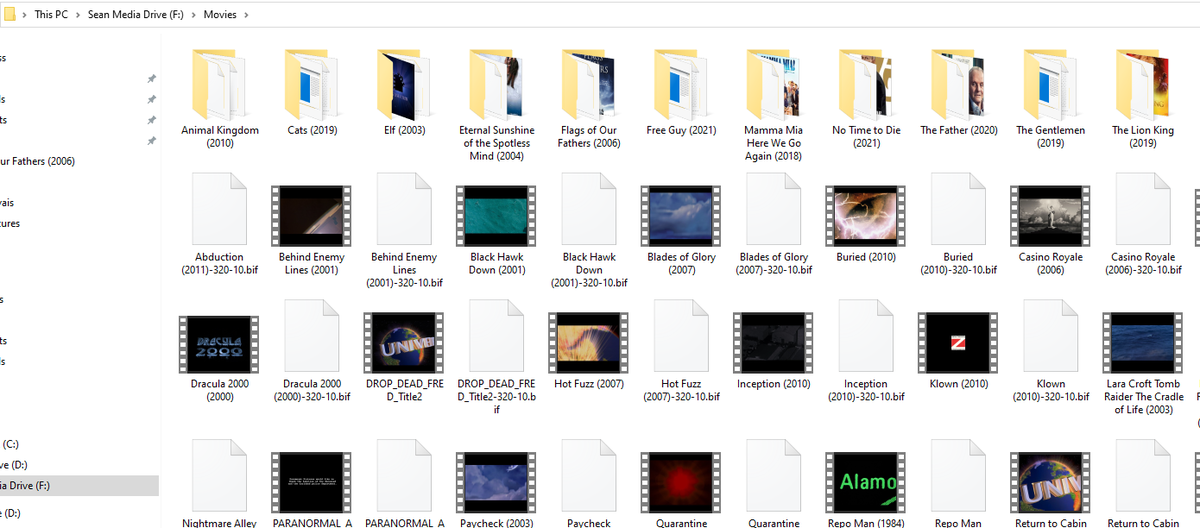The image size is (1200, 528).
Task: Expand the chevron after This PC breadcrumb
Action: 79,15
